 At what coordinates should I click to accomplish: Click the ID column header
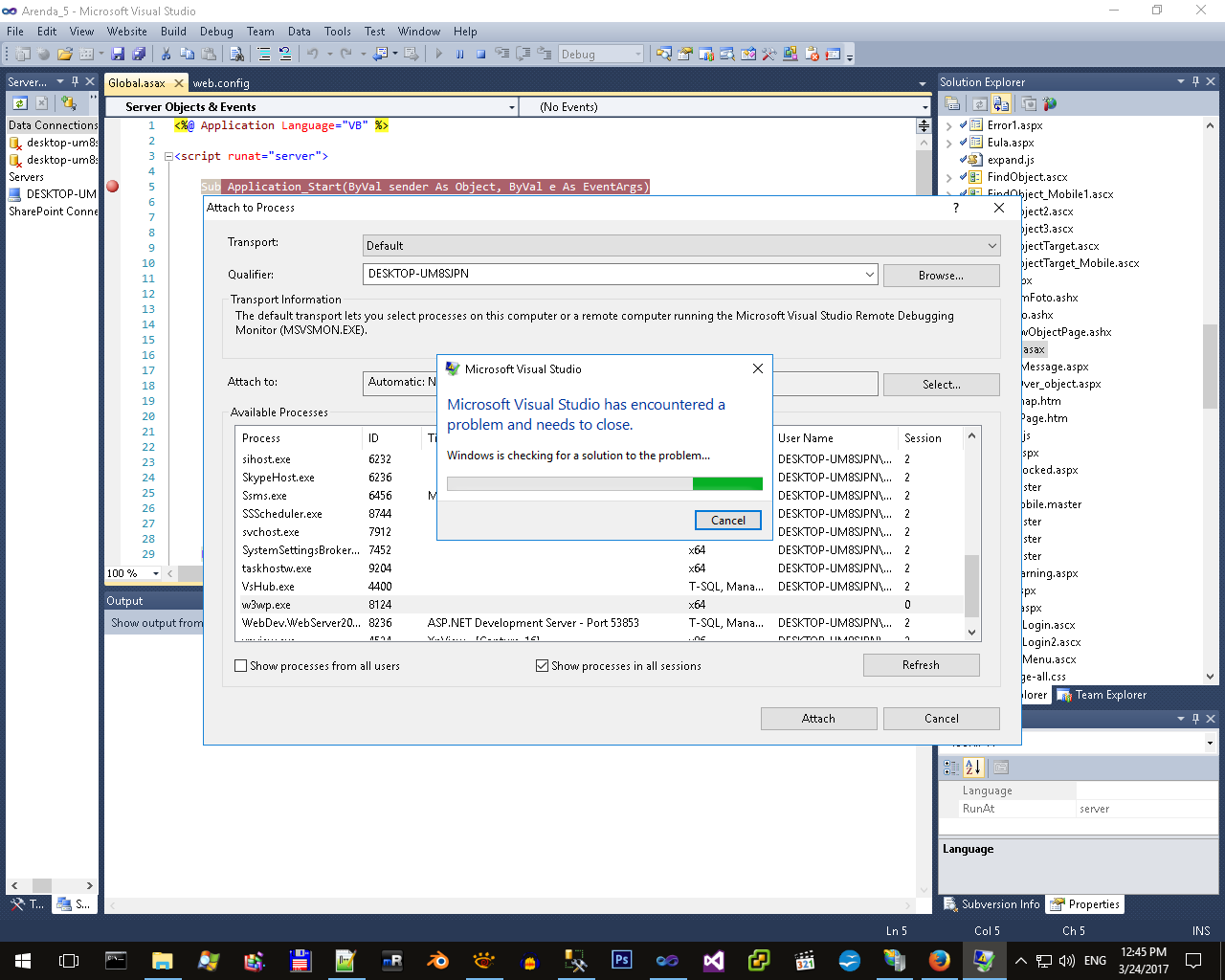(391, 438)
